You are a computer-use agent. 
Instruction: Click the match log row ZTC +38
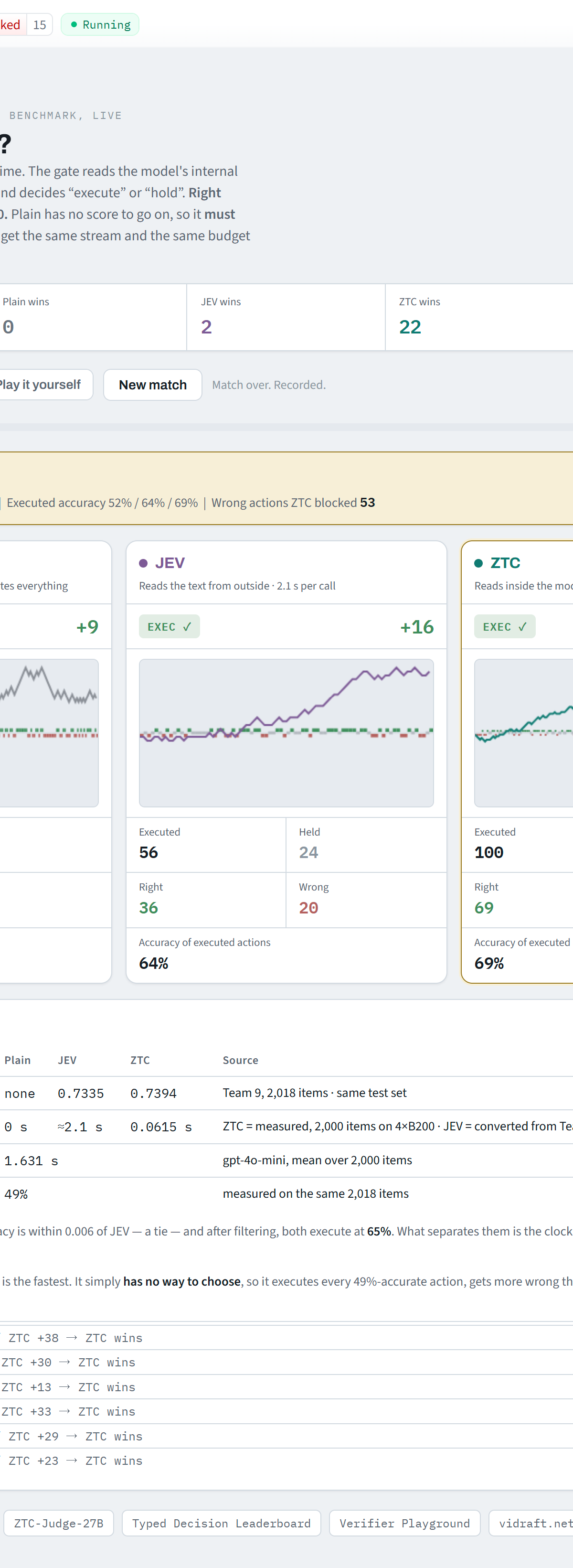286,1338
